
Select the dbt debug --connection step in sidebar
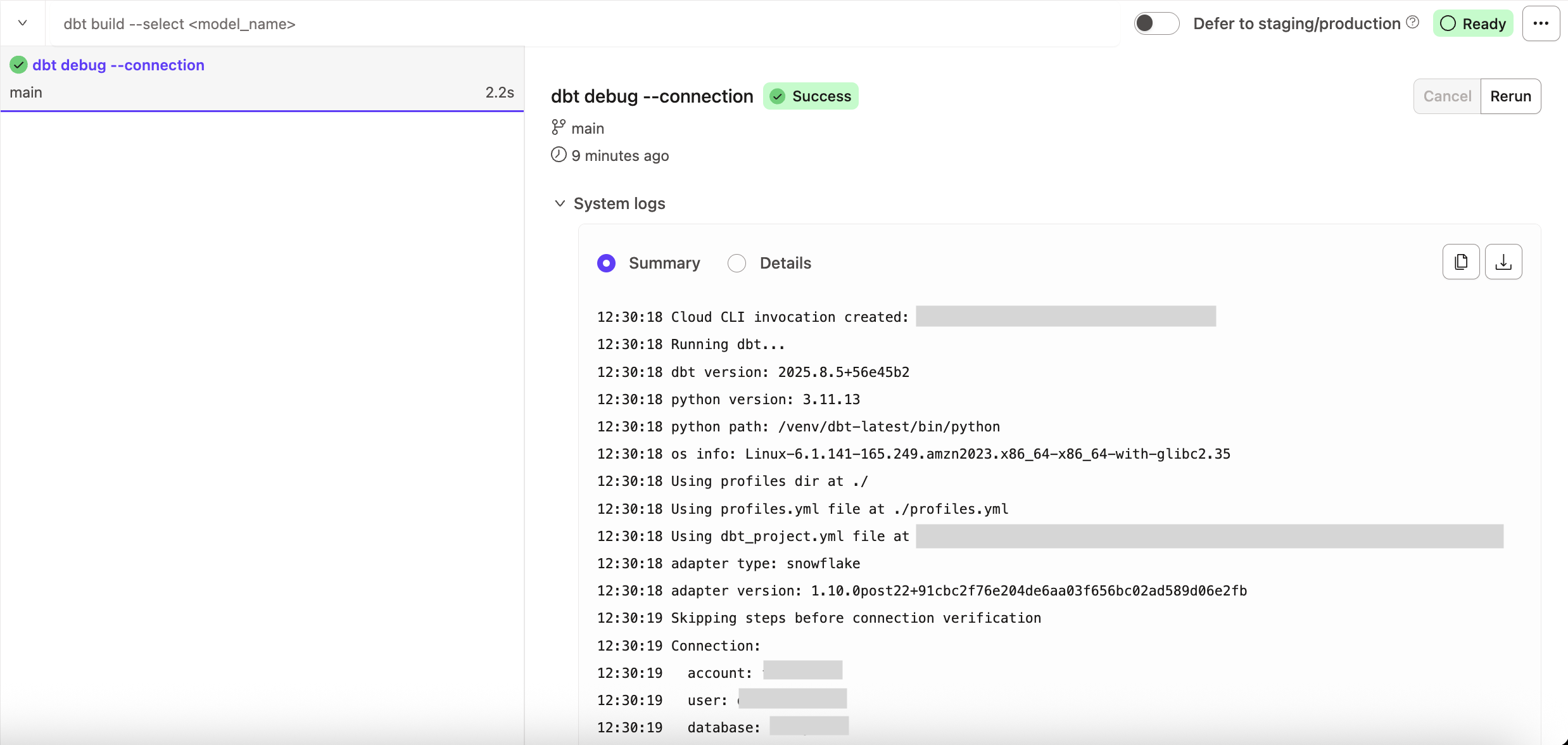coord(118,65)
